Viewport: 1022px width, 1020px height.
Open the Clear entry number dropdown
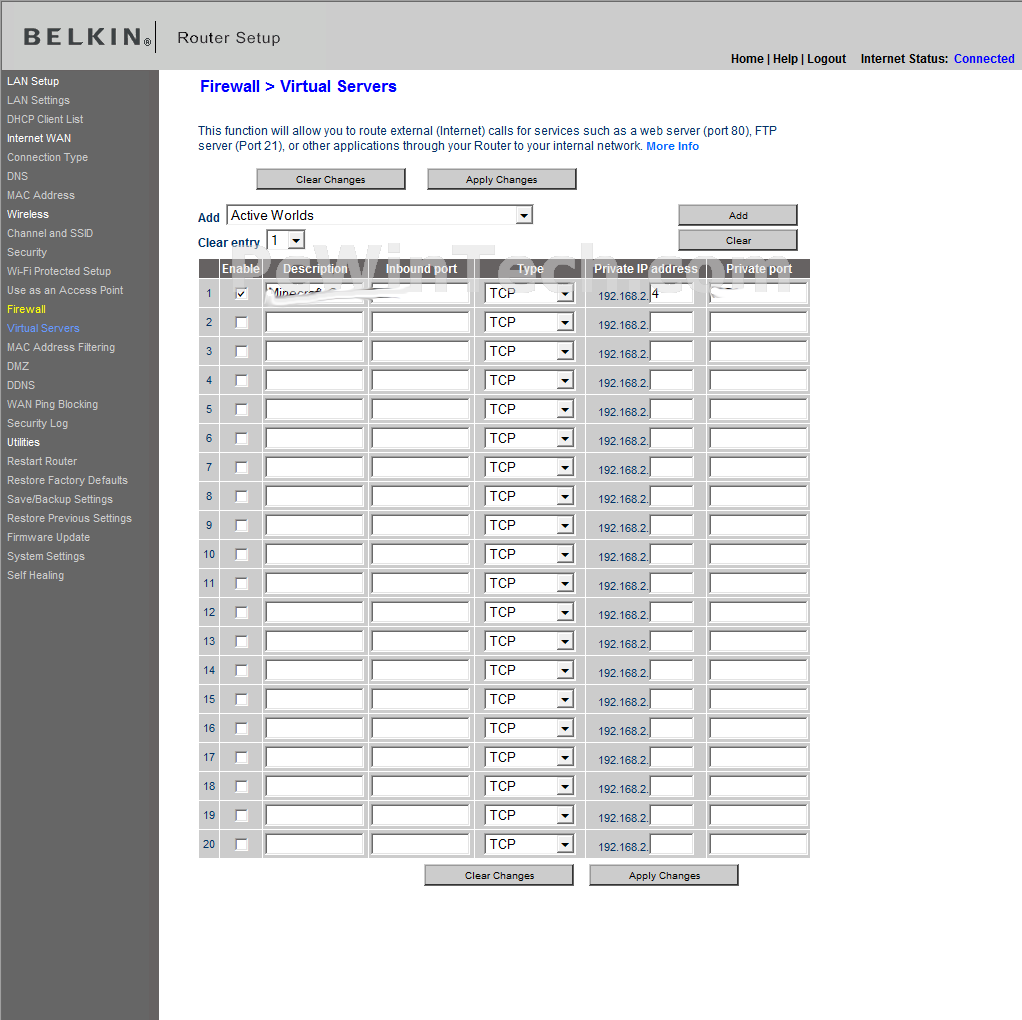pyautogui.click(x=286, y=240)
